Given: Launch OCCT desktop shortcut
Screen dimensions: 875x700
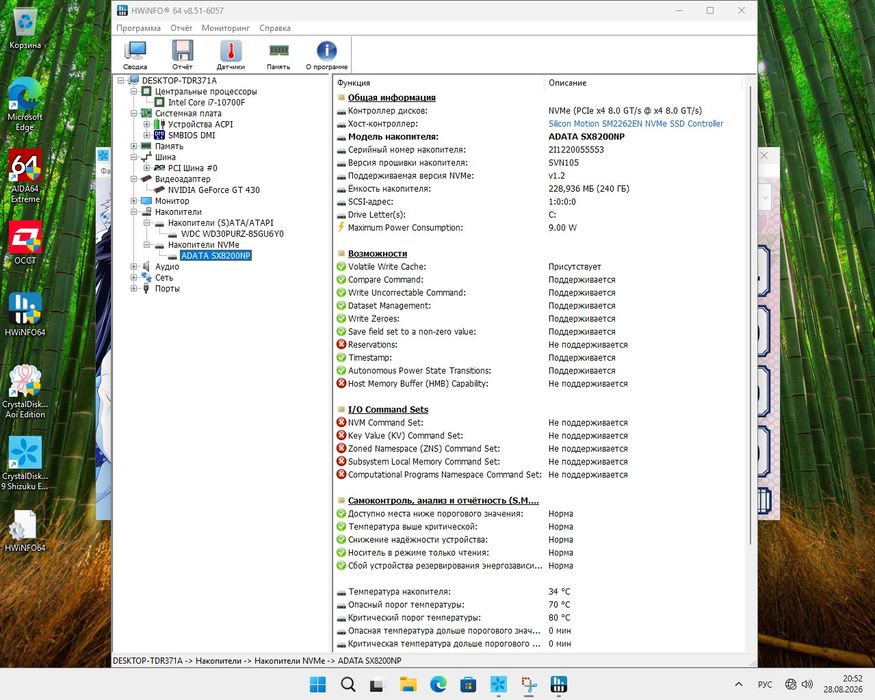Looking at the screenshot, I should (25, 243).
